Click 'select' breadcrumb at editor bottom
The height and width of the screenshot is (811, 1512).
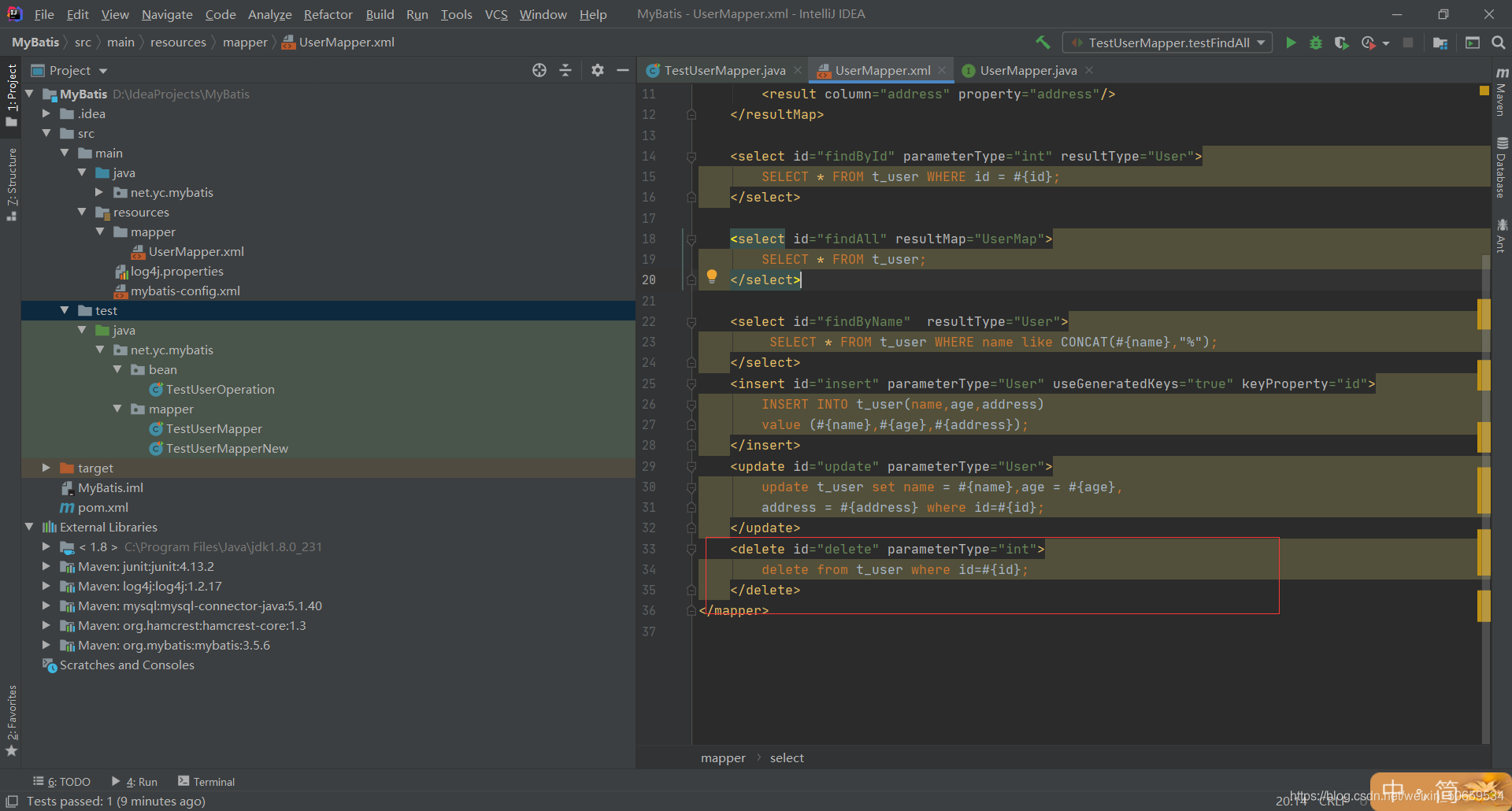click(x=787, y=757)
